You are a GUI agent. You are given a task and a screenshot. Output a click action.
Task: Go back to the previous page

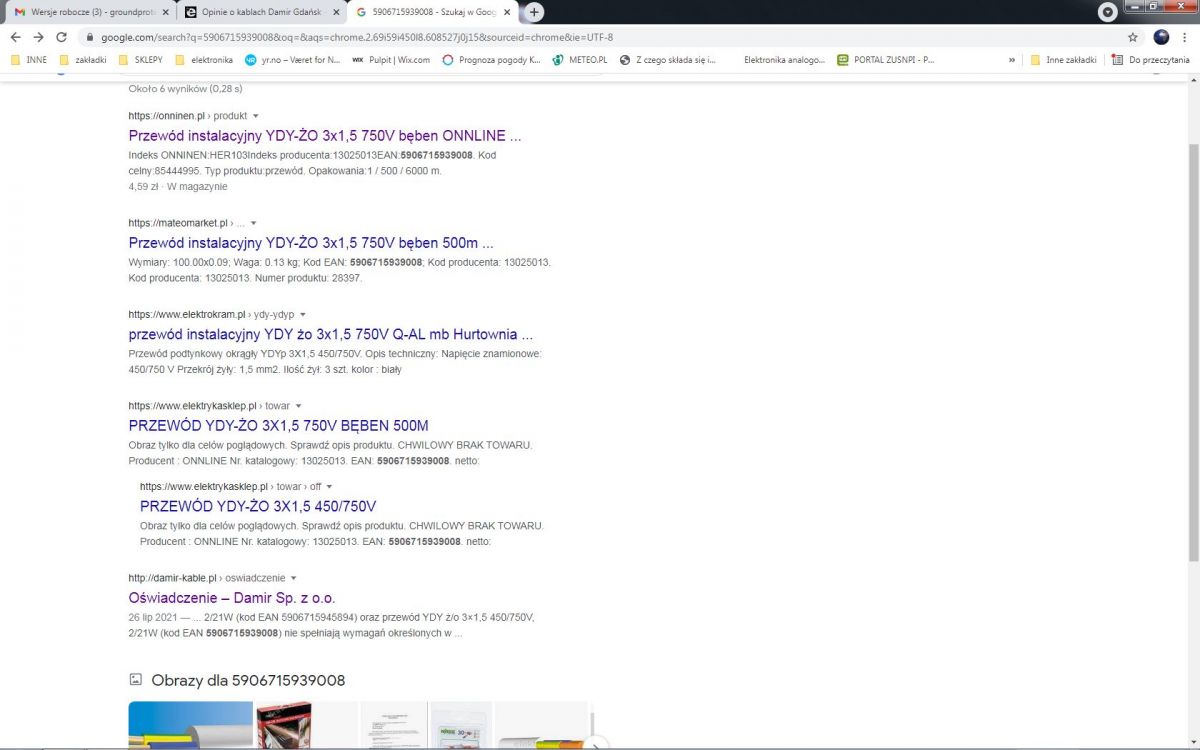click(x=16, y=37)
